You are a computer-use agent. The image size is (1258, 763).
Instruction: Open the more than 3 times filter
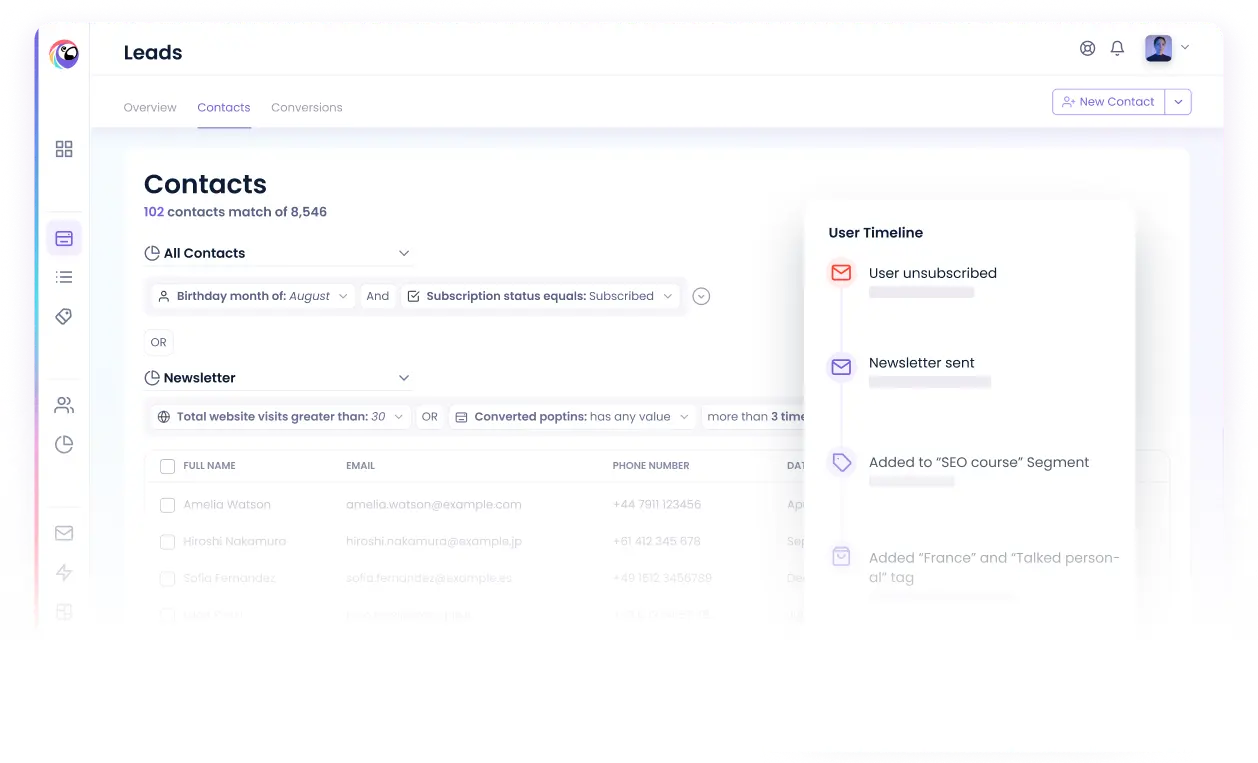tap(753, 417)
